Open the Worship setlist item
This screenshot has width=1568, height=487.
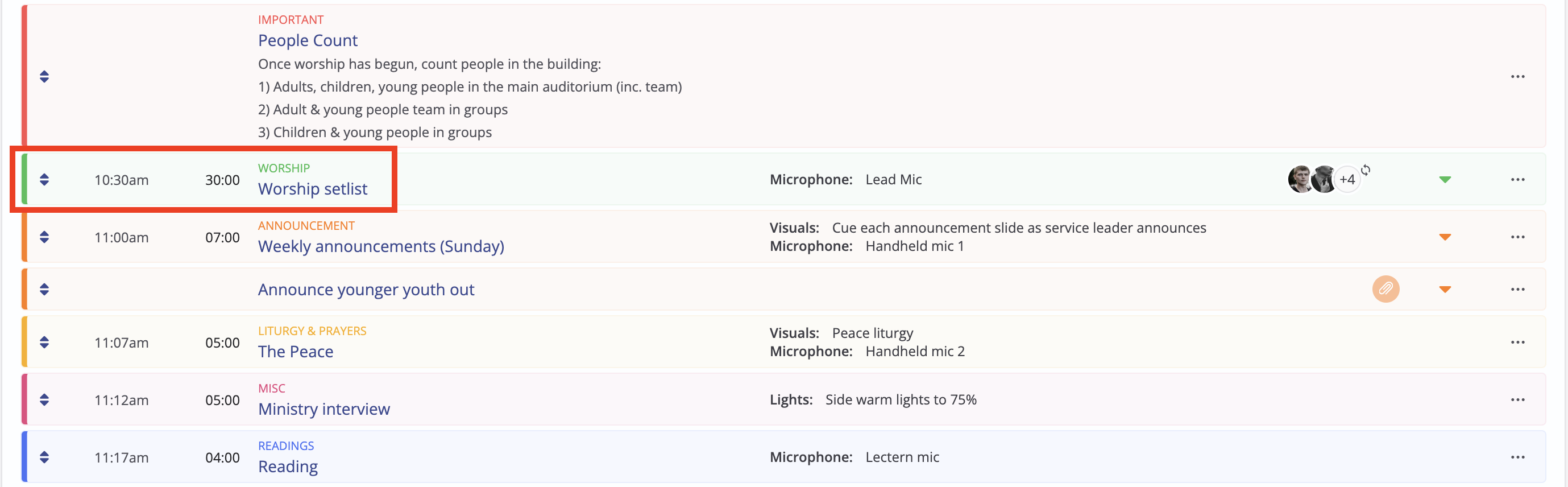(x=312, y=189)
